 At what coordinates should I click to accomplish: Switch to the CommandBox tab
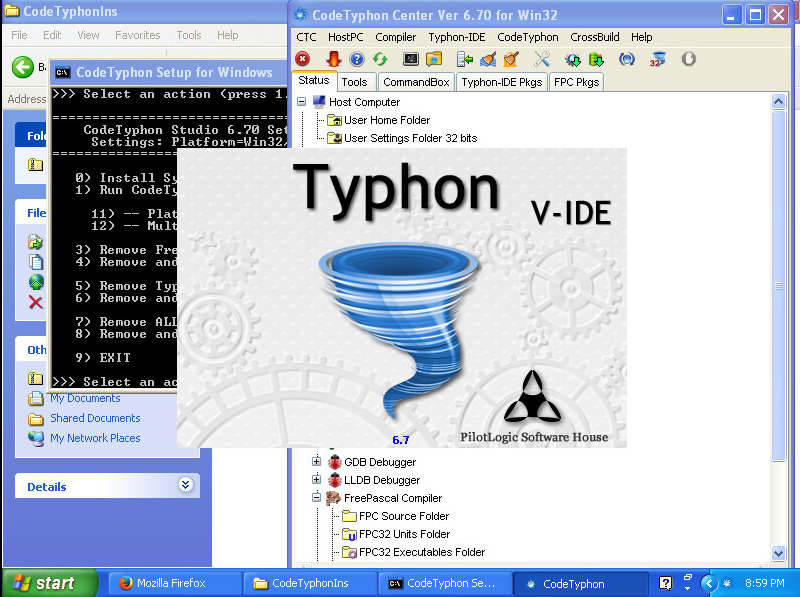(416, 82)
